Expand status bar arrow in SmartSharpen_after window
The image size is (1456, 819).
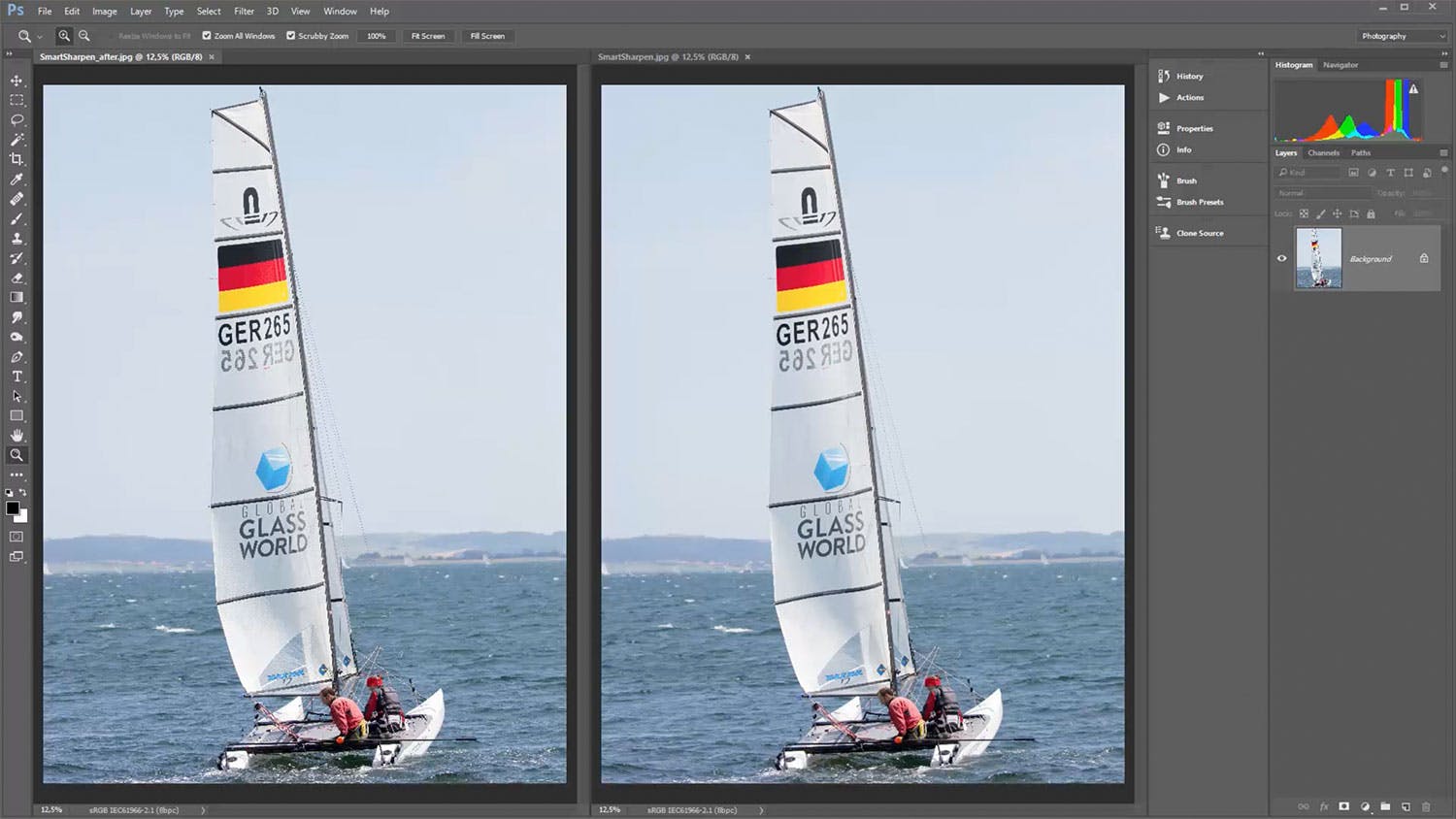203,809
